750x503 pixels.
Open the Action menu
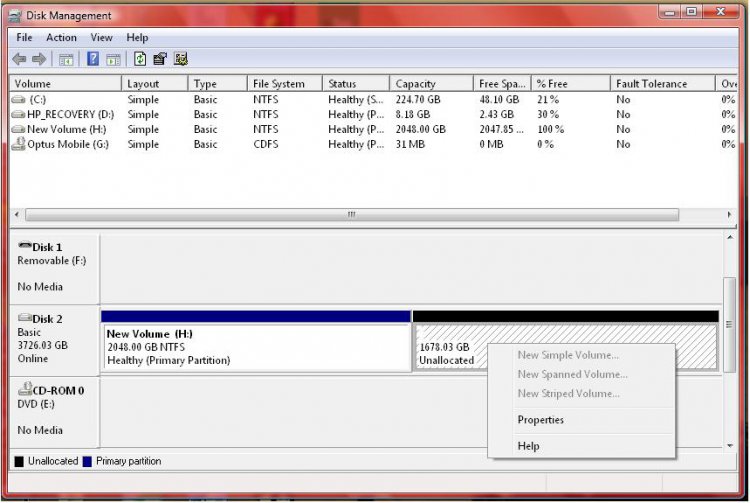pos(61,37)
